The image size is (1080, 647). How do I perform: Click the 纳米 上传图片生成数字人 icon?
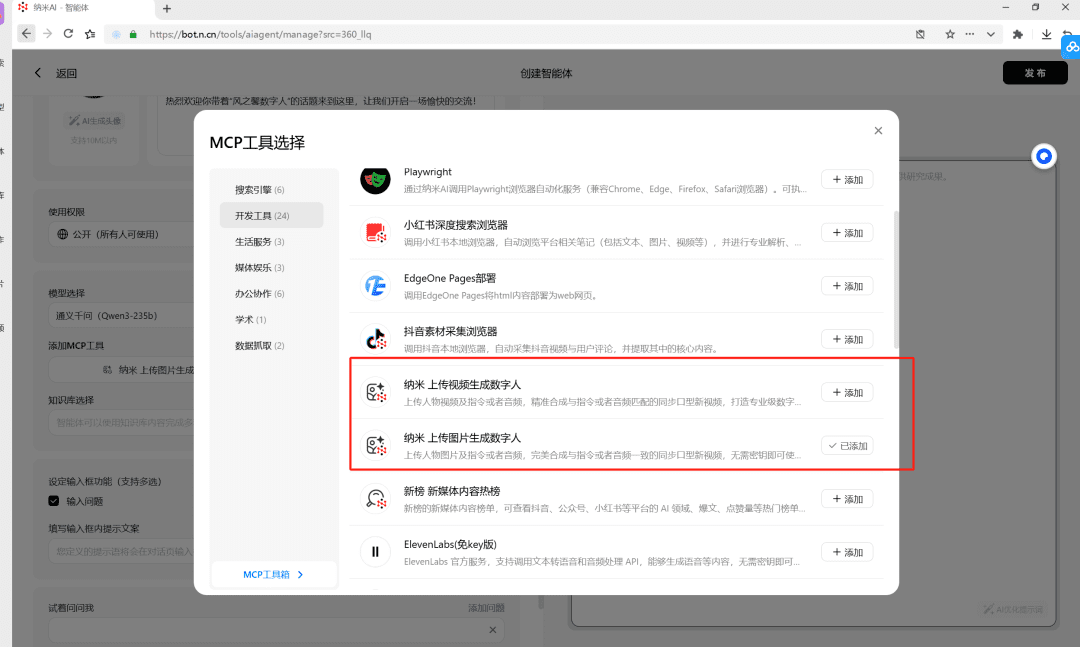pos(375,445)
